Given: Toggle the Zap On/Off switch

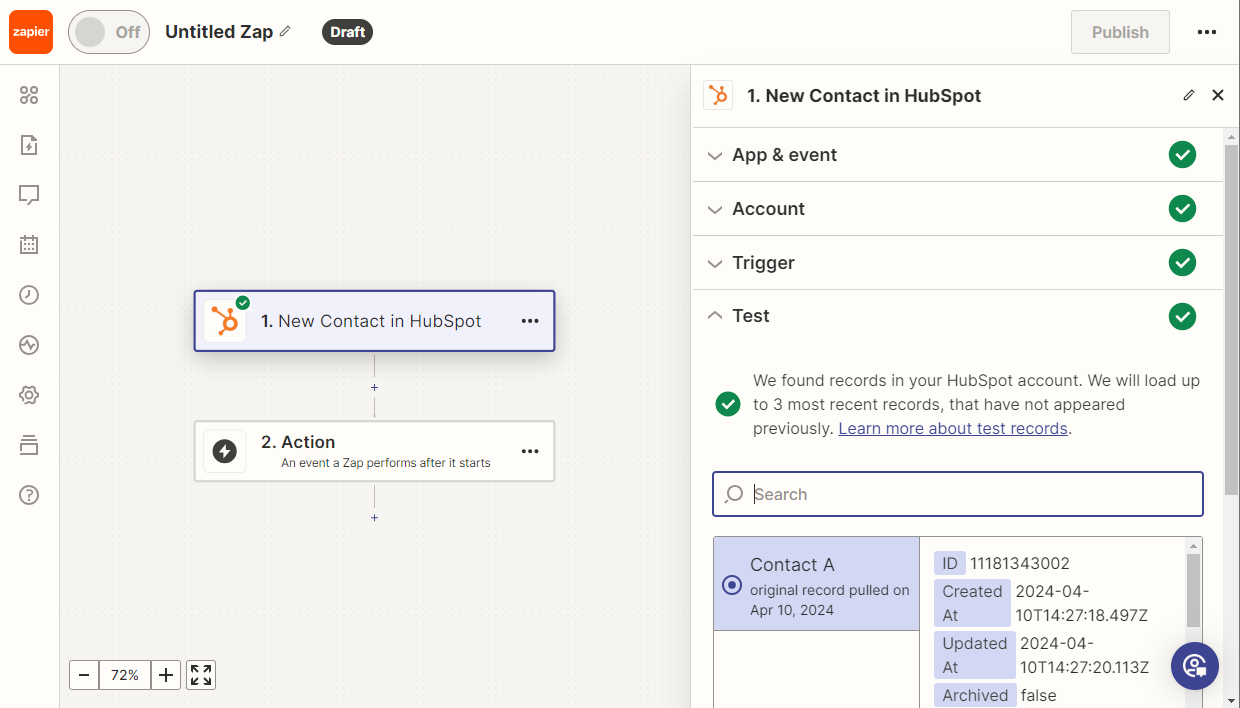Looking at the screenshot, I should tap(108, 32).
